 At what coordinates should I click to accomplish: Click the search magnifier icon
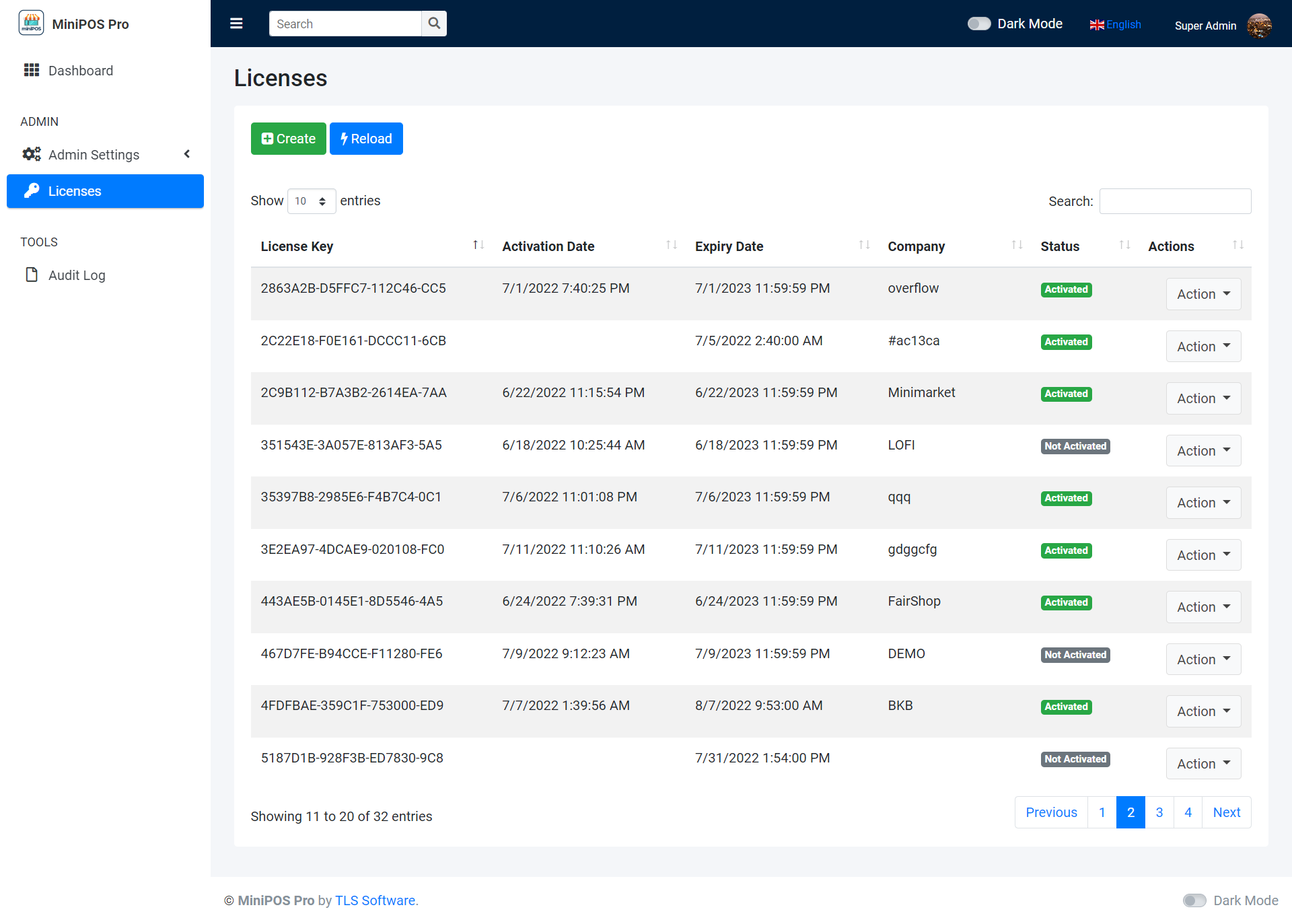[x=434, y=24]
